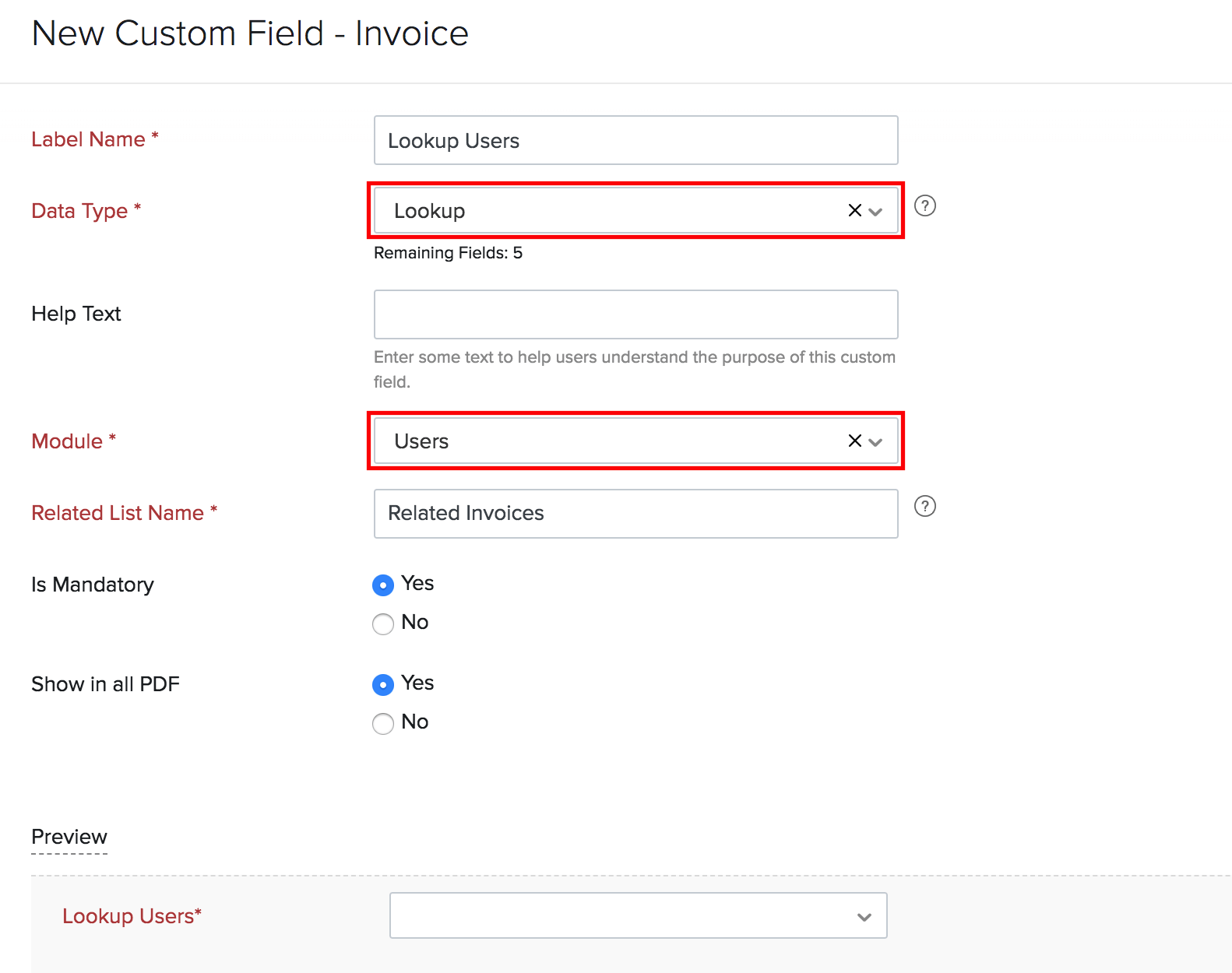Viewport: 1232px width, 973px height.
Task: Click the help icon beside Data Type
Action: pyautogui.click(x=924, y=205)
